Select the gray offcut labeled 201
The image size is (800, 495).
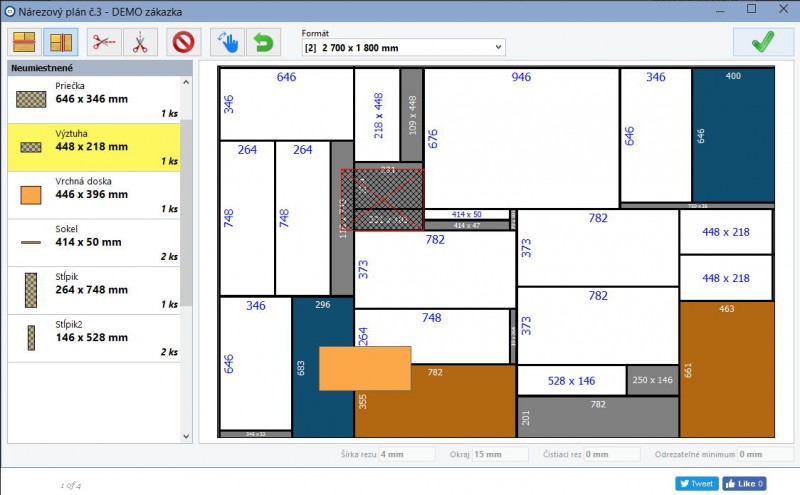tap(598, 417)
